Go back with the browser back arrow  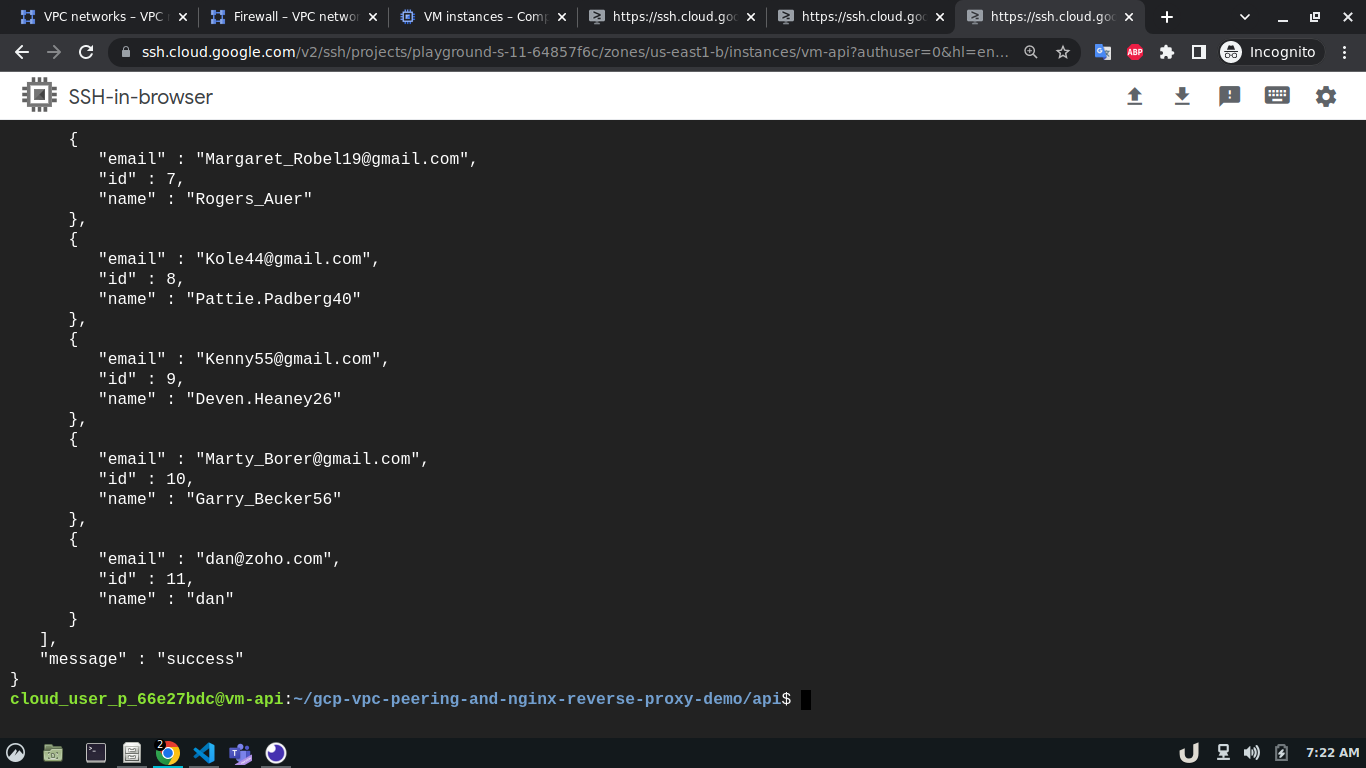click(22, 52)
